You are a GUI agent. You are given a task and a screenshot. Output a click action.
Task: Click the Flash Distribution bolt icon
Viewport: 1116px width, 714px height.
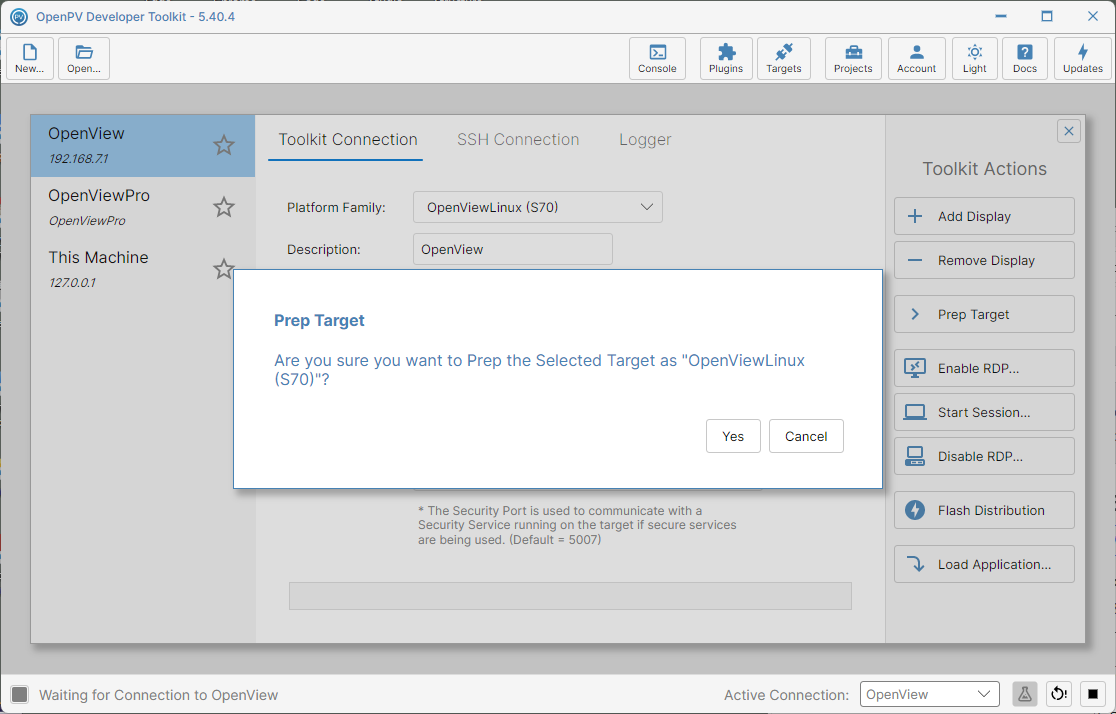915,510
